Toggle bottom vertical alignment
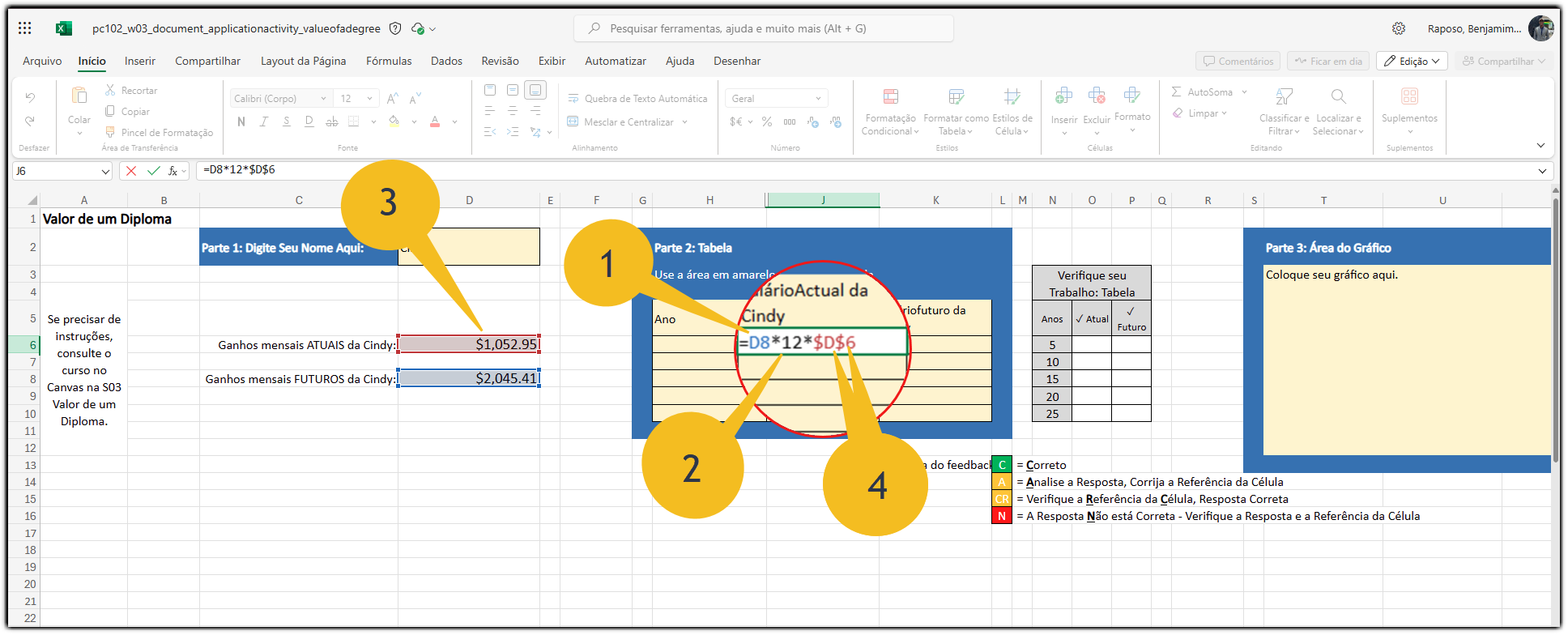Screen dimensions: 1568x635 tap(535, 90)
